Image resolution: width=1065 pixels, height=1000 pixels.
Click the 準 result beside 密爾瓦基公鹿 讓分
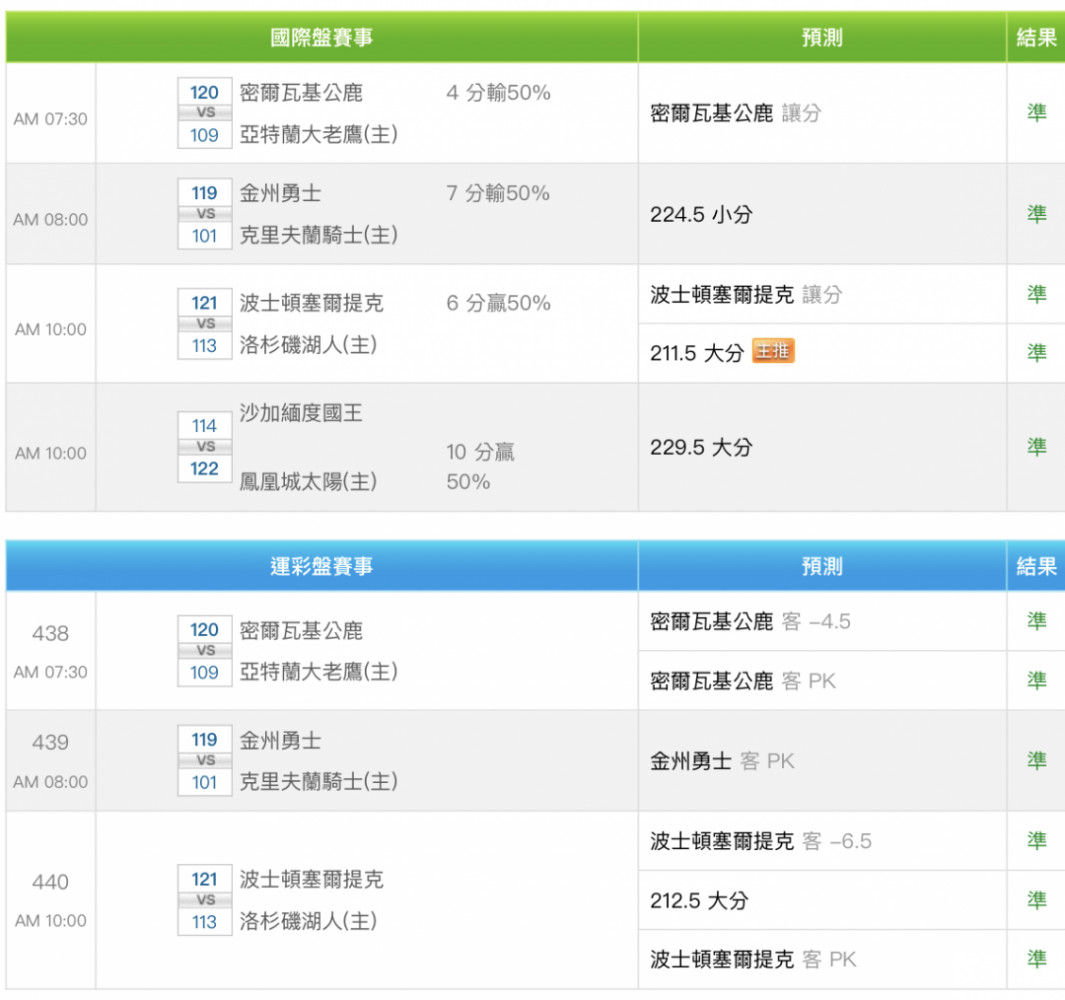pos(1036,112)
